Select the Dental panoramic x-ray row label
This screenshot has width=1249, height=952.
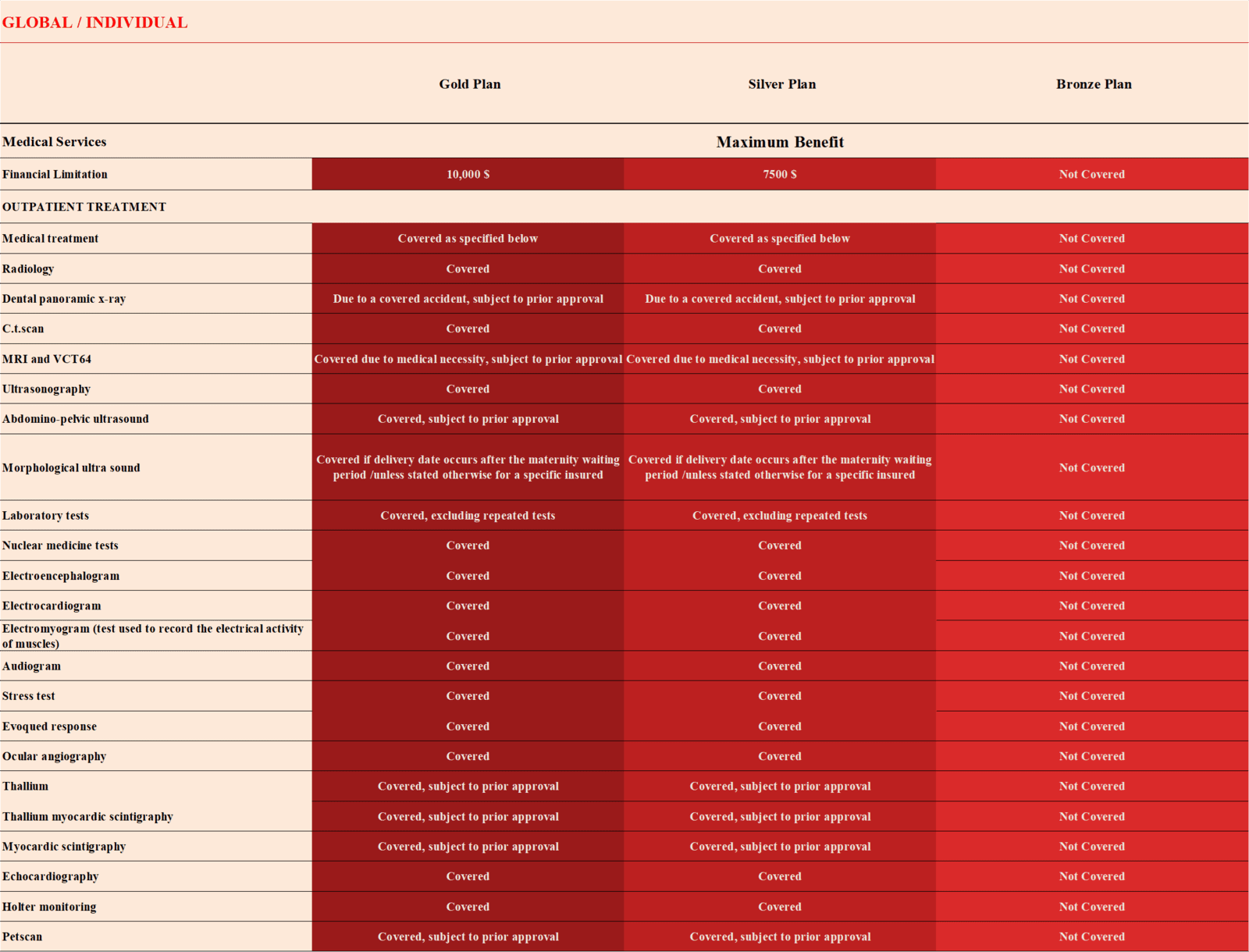(x=64, y=299)
